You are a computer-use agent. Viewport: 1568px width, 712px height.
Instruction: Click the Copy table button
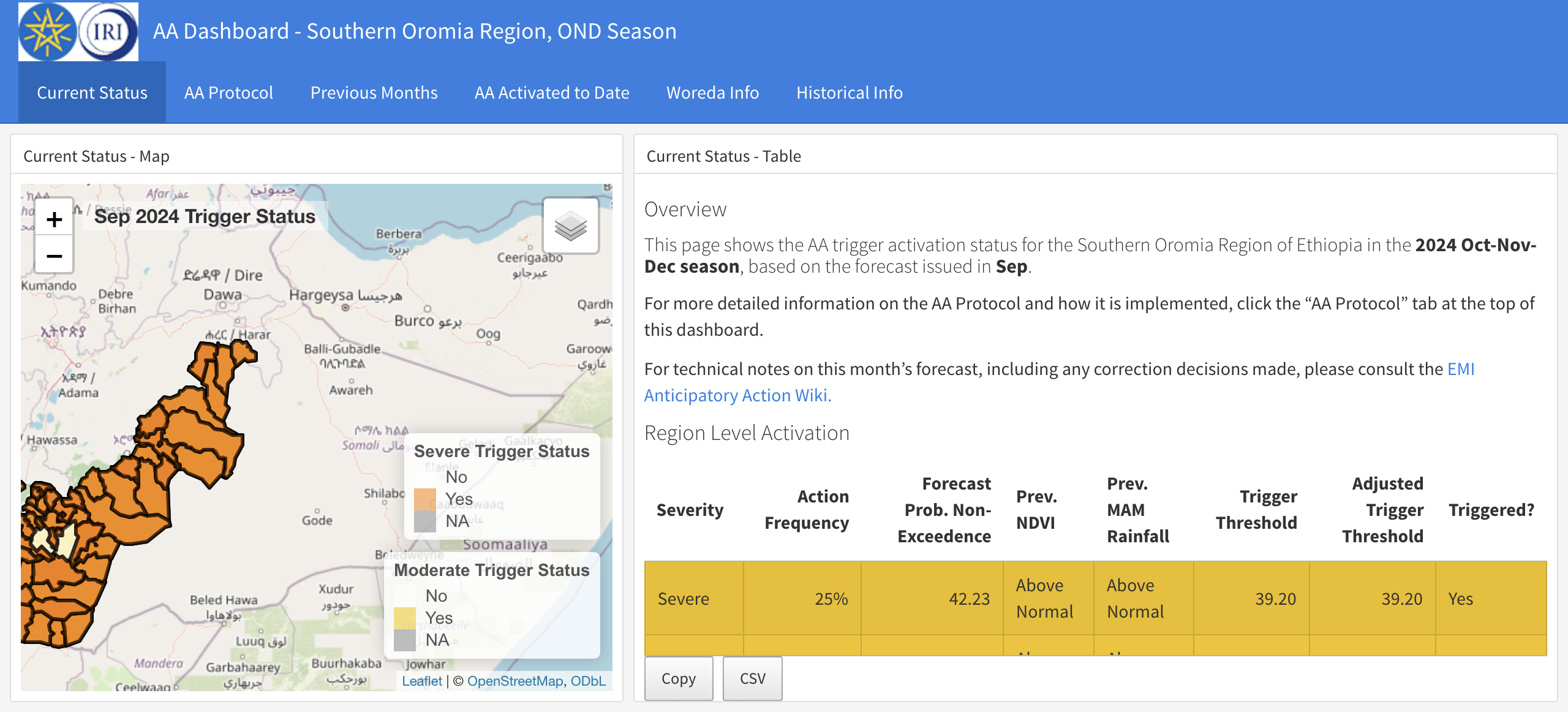tap(678, 678)
